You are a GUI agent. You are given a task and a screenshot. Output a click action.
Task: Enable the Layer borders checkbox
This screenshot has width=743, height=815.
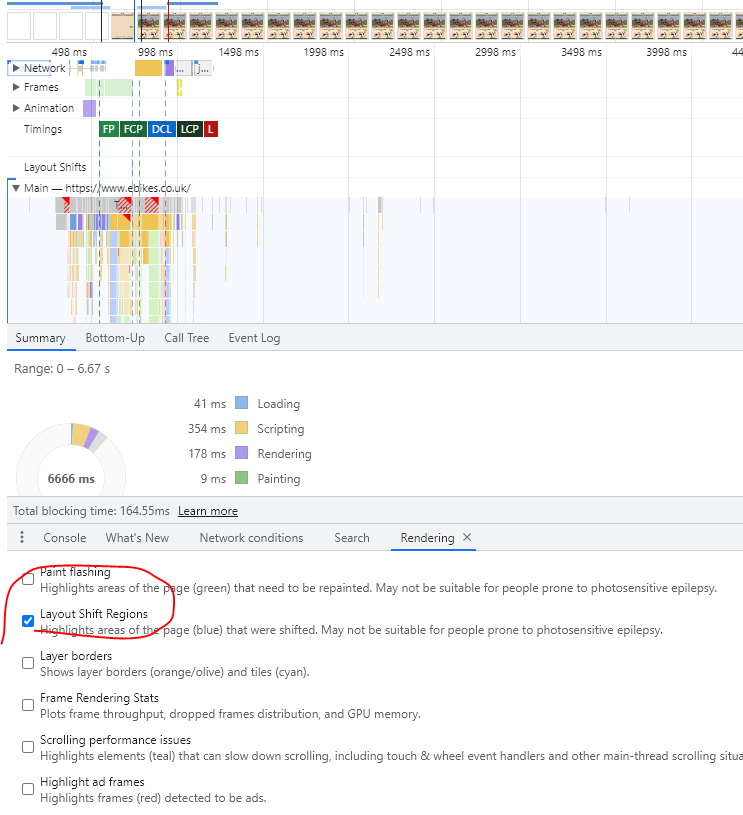point(28,663)
